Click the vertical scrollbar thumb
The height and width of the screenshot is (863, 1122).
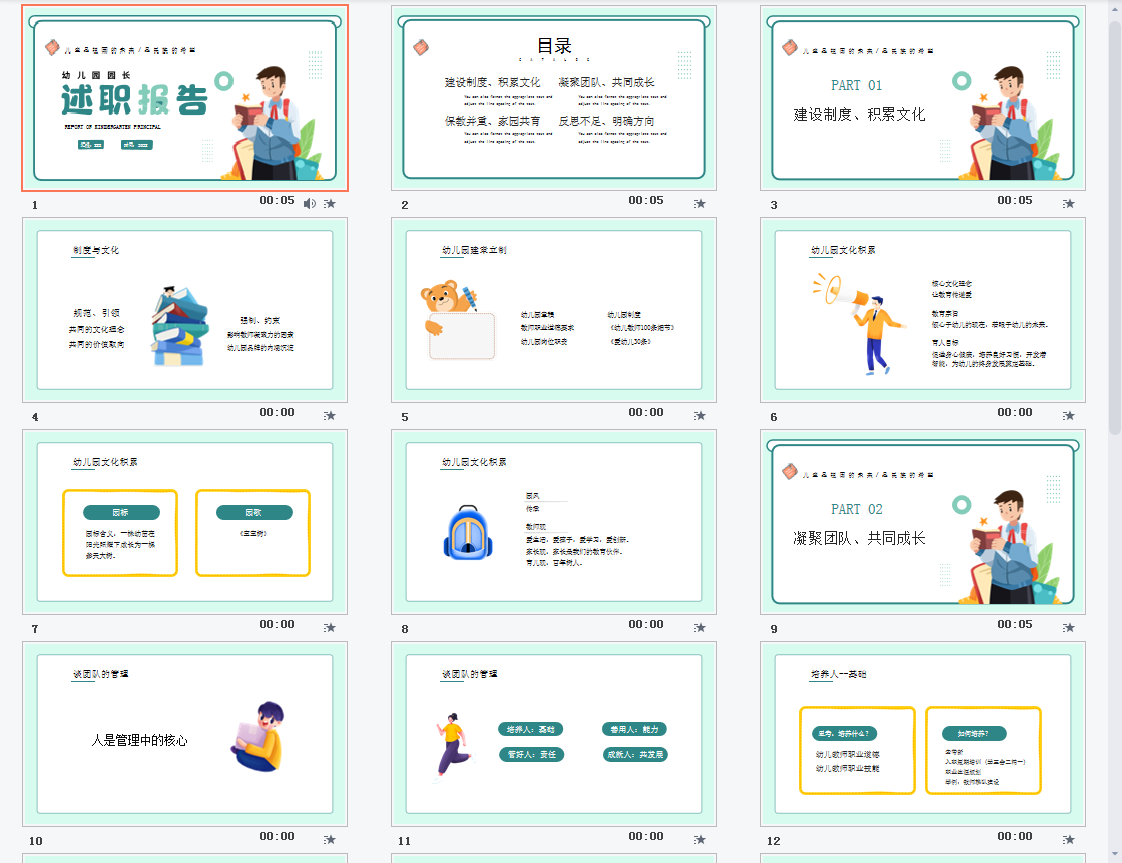1115,228
